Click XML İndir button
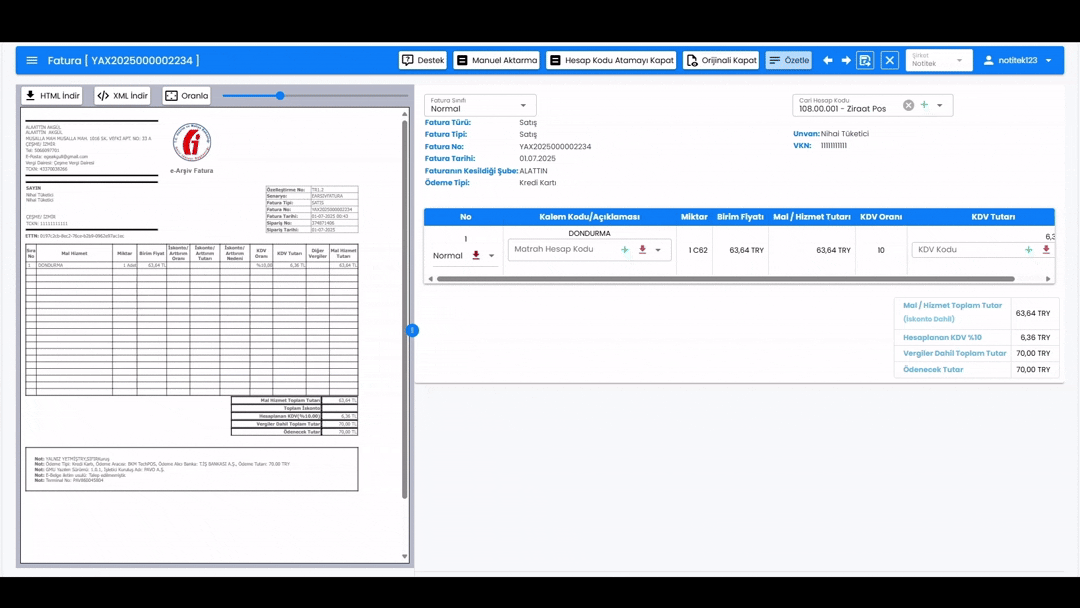 pos(122,96)
